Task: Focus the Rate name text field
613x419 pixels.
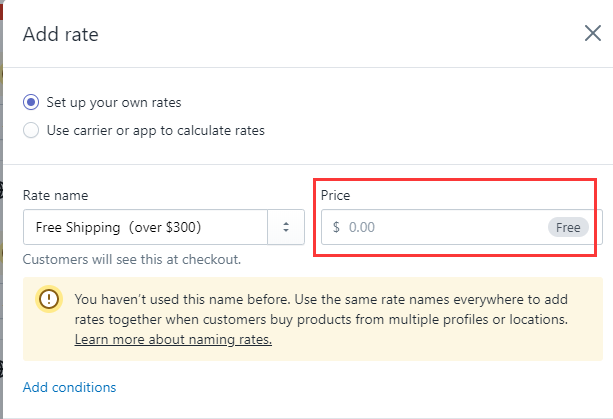Action: 145,227
